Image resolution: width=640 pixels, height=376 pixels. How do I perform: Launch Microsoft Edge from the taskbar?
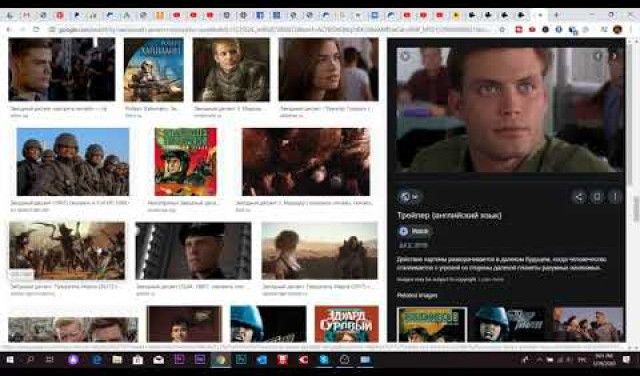tap(96, 360)
